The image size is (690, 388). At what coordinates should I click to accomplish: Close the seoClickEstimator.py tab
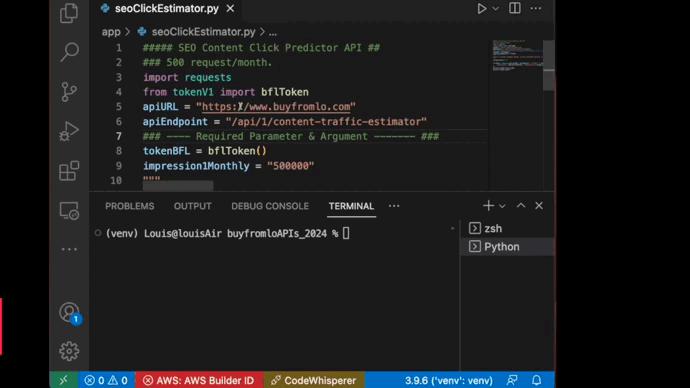click(x=230, y=8)
